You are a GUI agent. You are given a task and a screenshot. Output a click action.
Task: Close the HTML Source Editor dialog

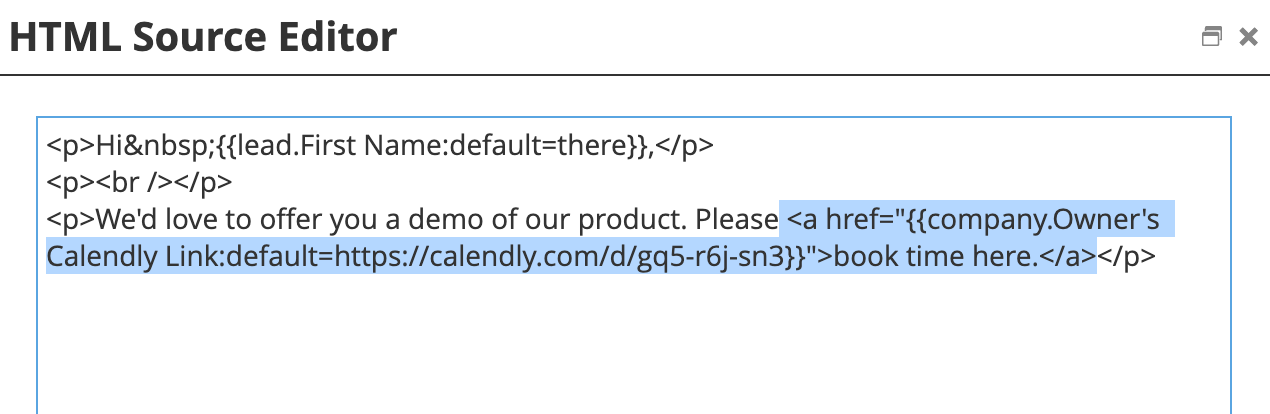[1247, 38]
